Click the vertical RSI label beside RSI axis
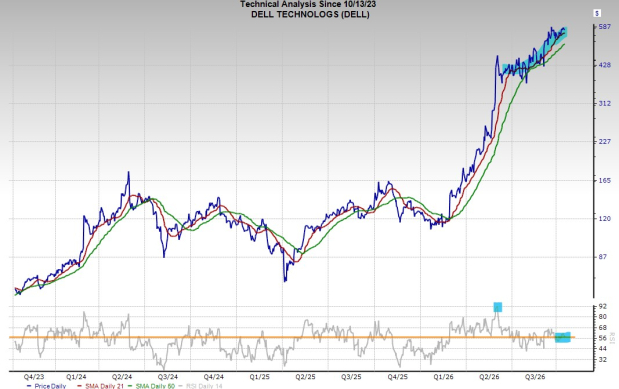 [613, 338]
